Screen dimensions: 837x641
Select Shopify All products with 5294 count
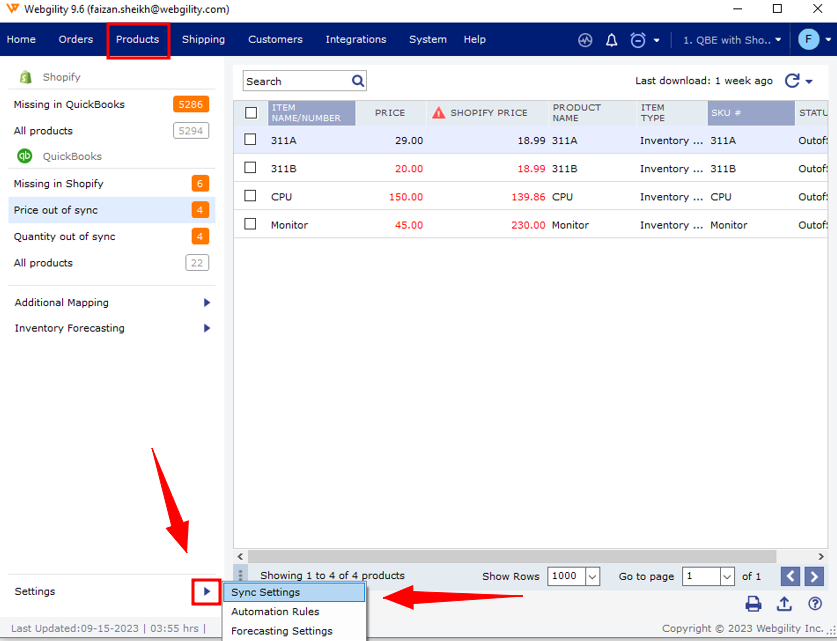[x=112, y=131]
